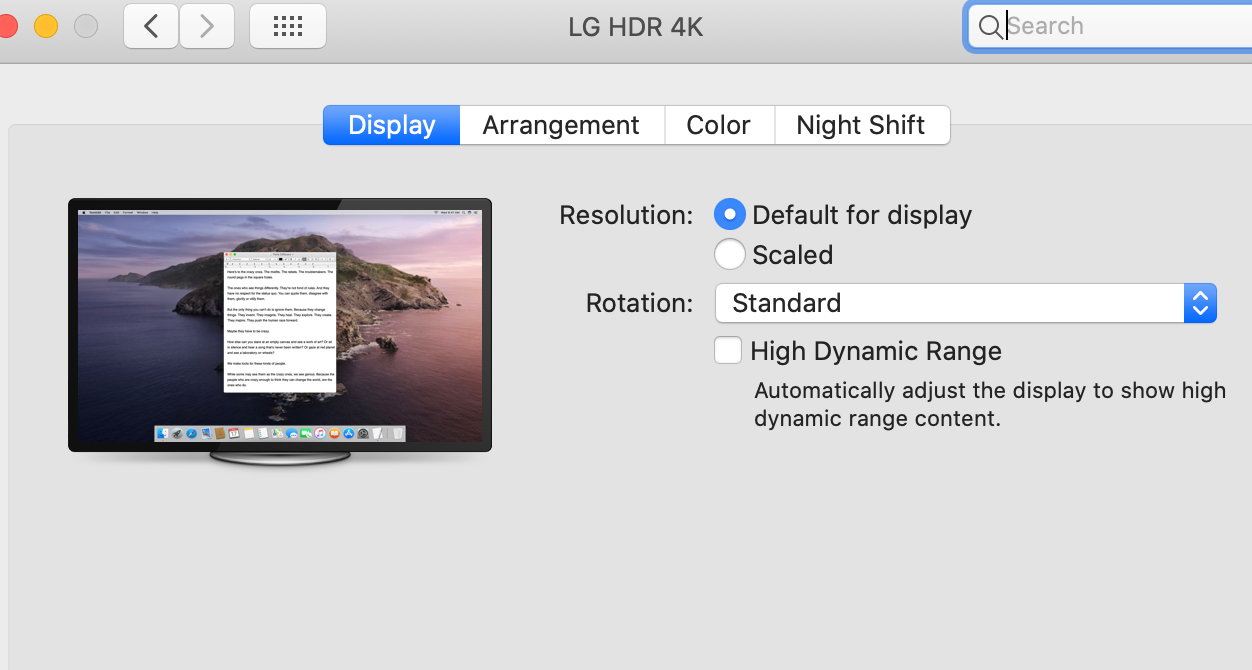Select the Scaled resolution option
The image size is (1252, 670).
point(730,254)
